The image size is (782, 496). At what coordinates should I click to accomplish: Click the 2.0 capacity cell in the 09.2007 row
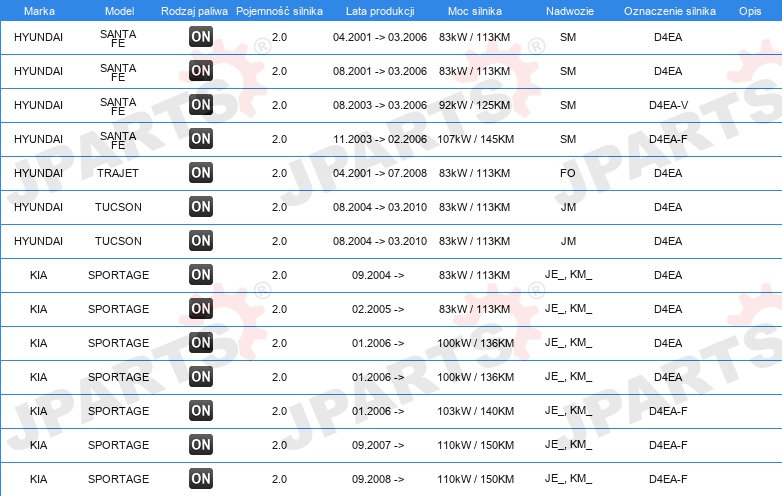[279, 445]
